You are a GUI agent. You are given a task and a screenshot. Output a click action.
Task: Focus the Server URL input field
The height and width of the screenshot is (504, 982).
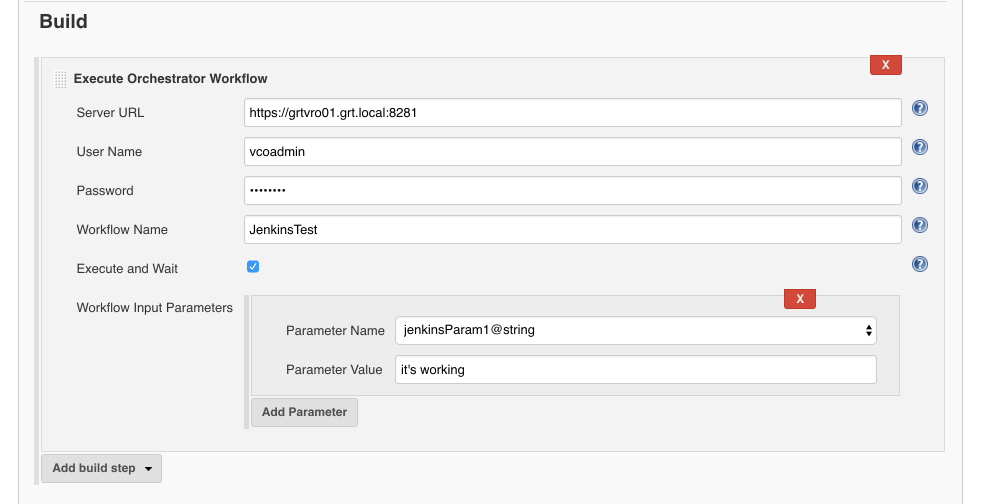coord(572,113)
